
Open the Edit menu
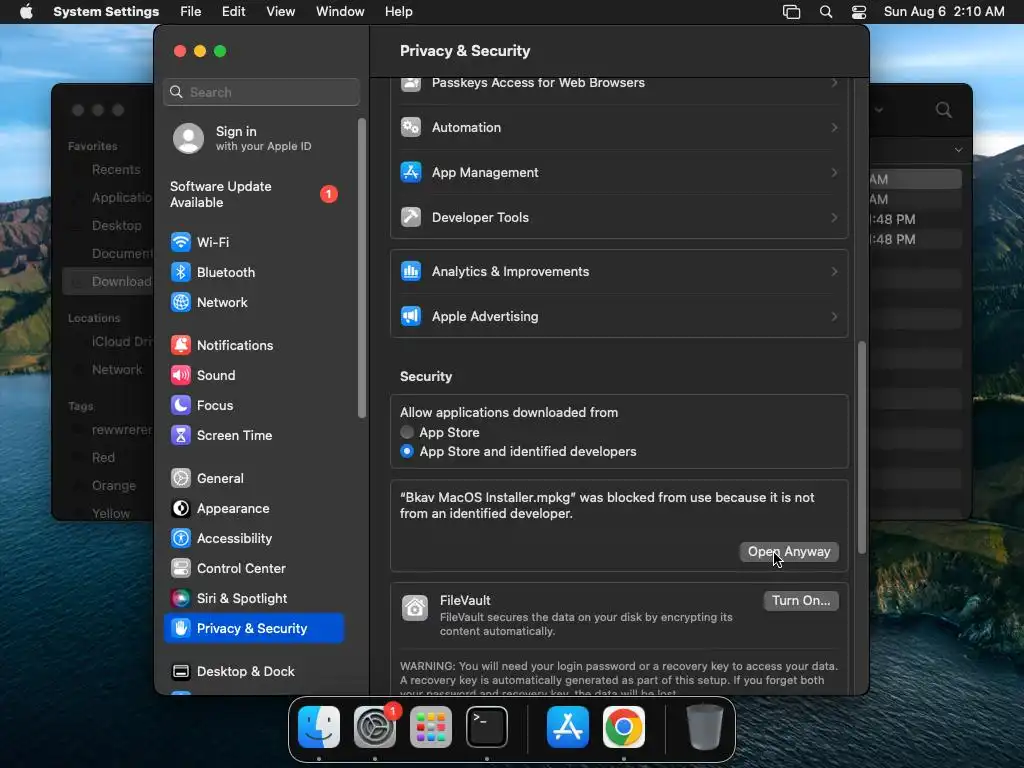tap(233, 12)
